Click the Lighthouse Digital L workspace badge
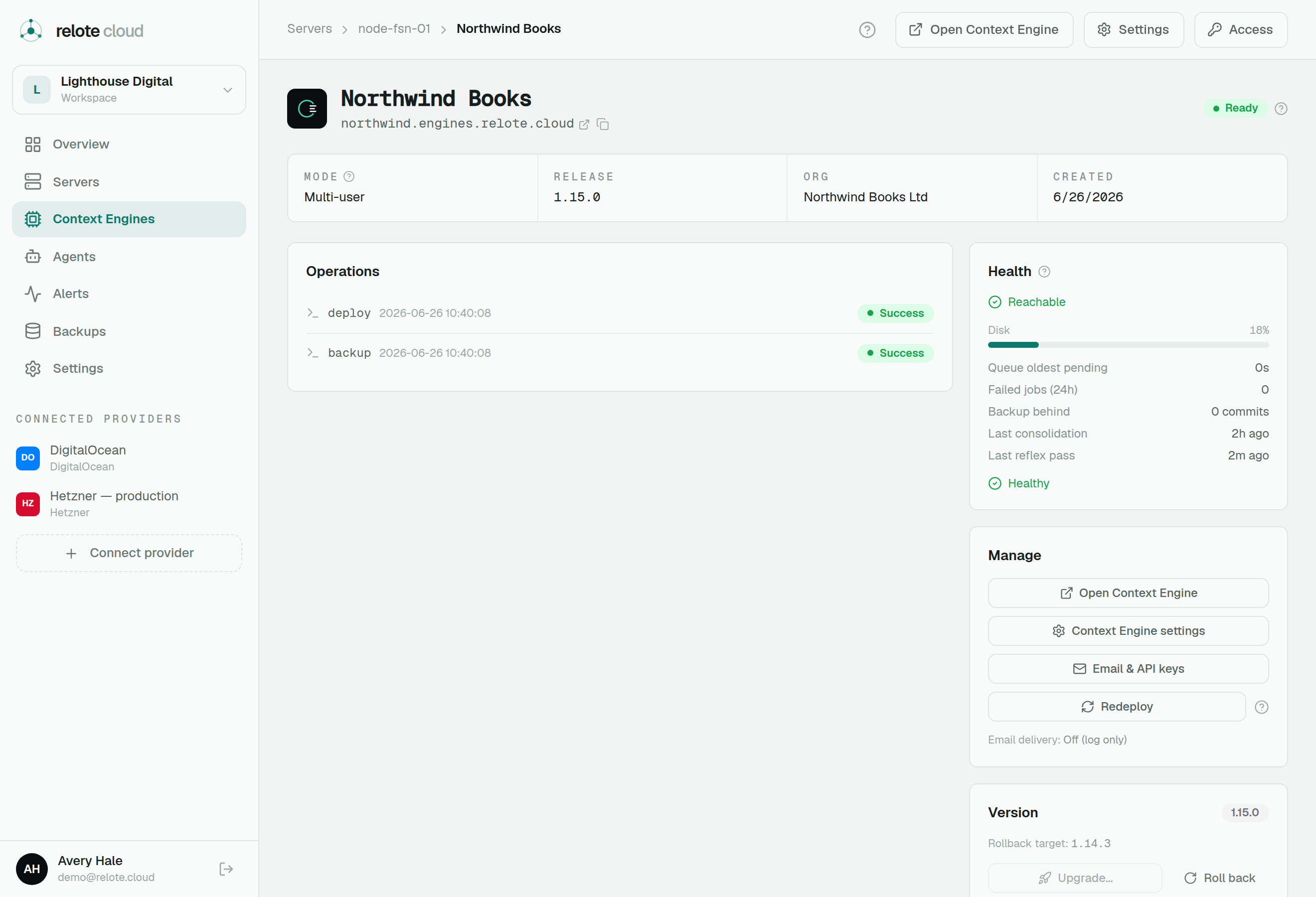Image resolution: width=1316 pixels, height=897 pixels. 37,89
